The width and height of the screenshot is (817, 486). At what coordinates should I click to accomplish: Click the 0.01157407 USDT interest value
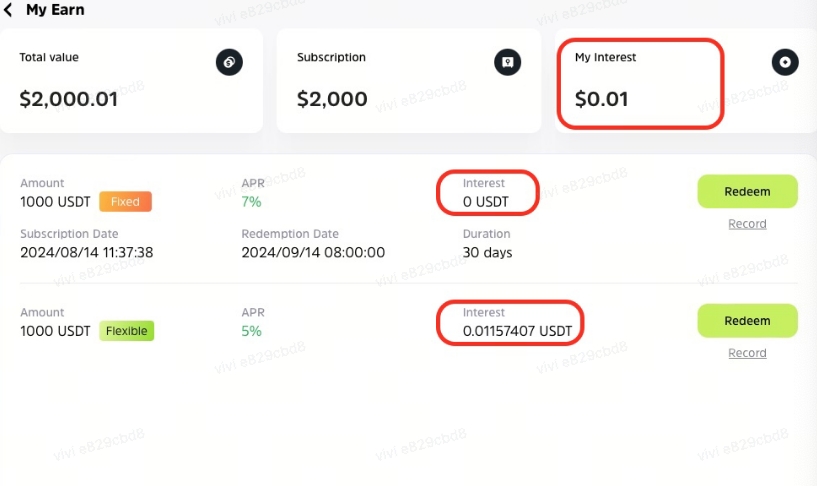[x=515, y=329]
